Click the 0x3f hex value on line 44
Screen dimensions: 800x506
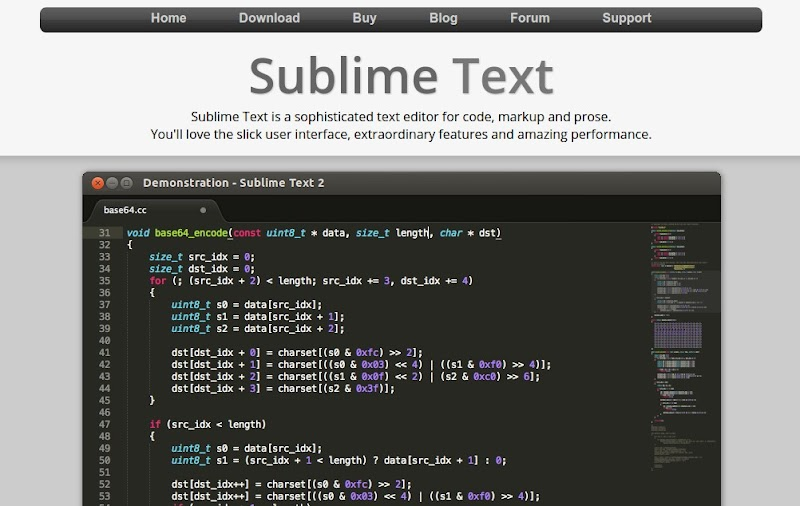367,389
